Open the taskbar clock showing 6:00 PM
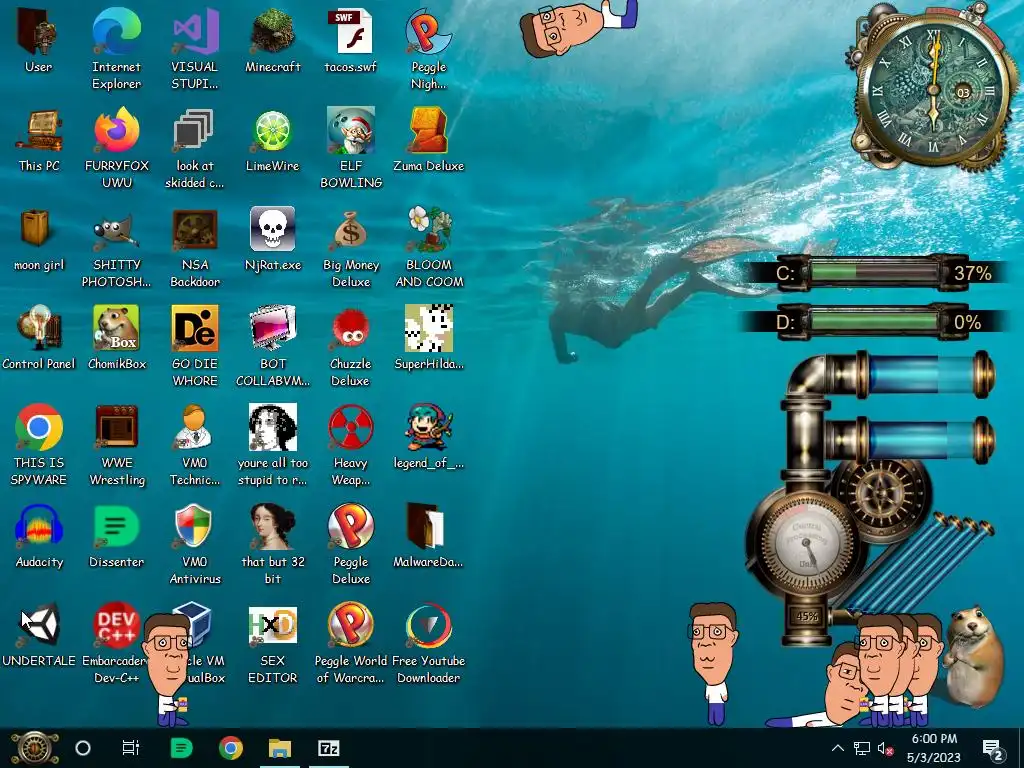Viewport: 1024px width, 768px height. (x=934, y=748)
